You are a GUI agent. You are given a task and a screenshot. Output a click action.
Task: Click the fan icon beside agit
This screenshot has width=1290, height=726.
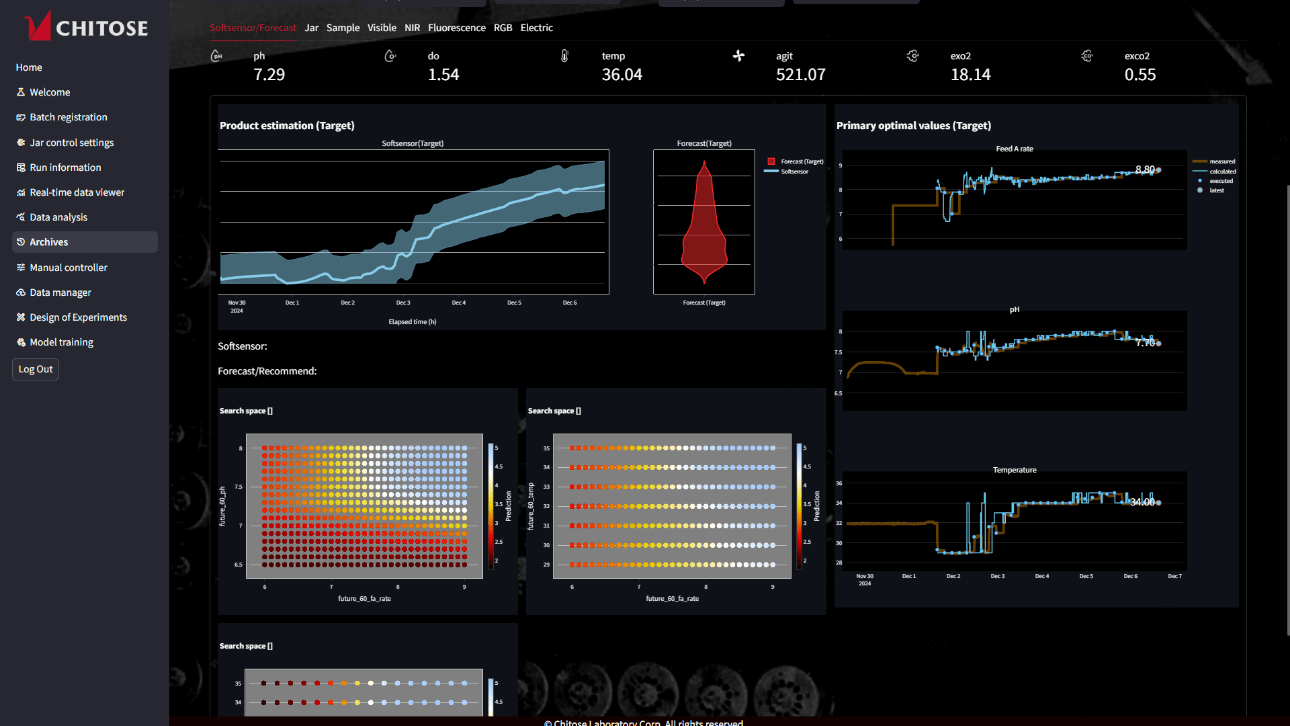tap(739, 56)
